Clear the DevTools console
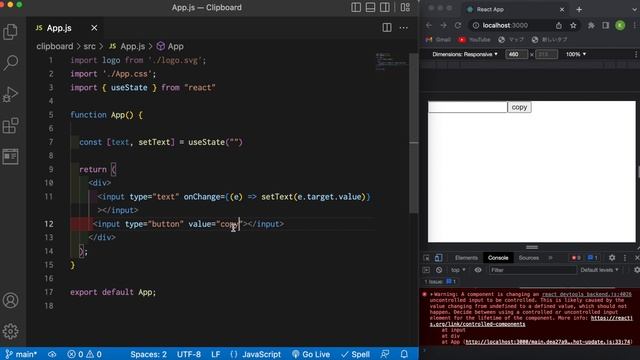This screenshot has width=640, height=360. [x=439, y=270]
